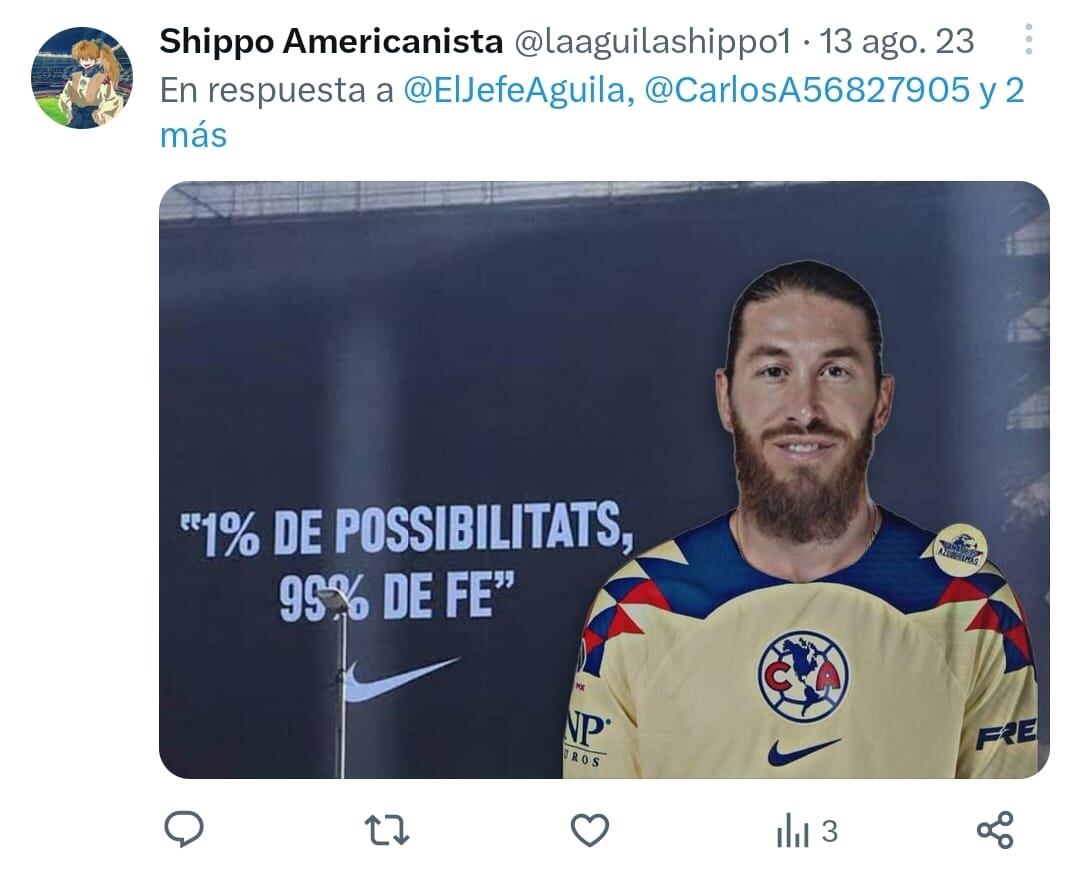
Task: Expand the "y 2" additional recipients link
Action: (x=1001, y=90)
